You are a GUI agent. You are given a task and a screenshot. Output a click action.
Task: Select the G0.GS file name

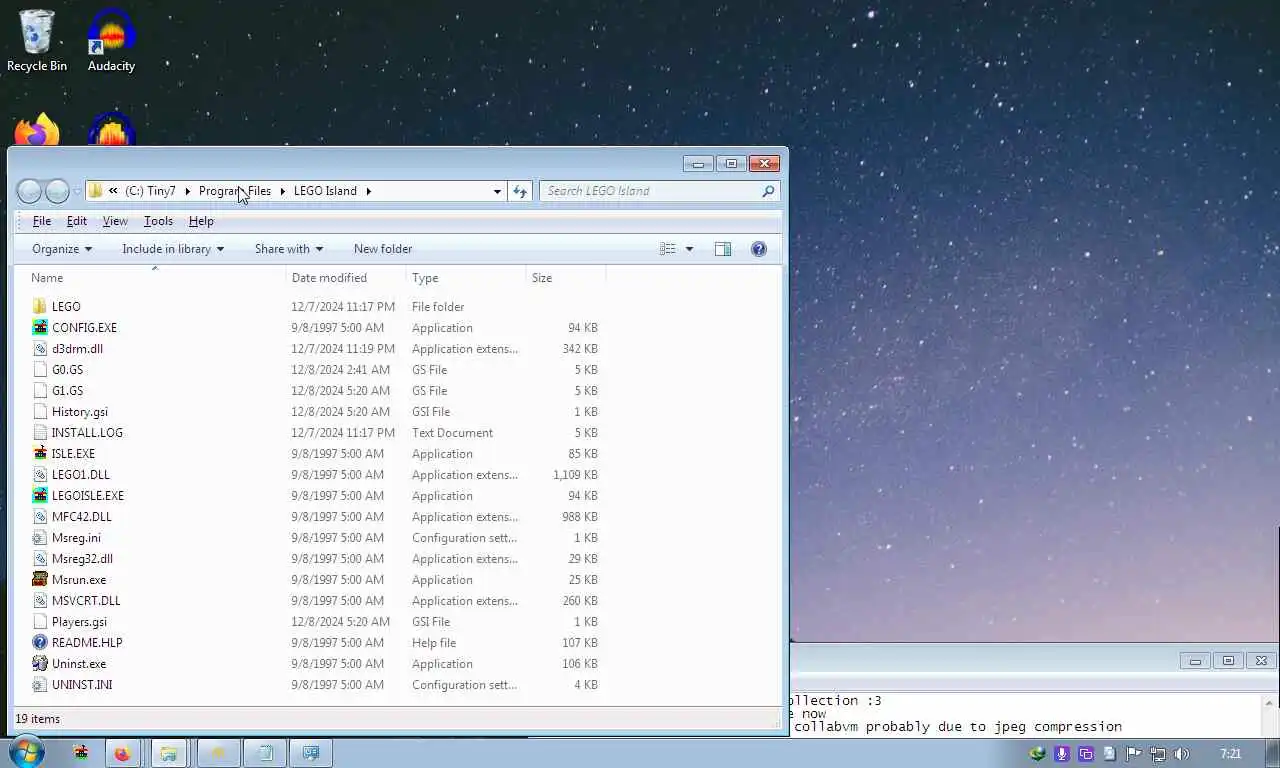[x=68, y=370]
